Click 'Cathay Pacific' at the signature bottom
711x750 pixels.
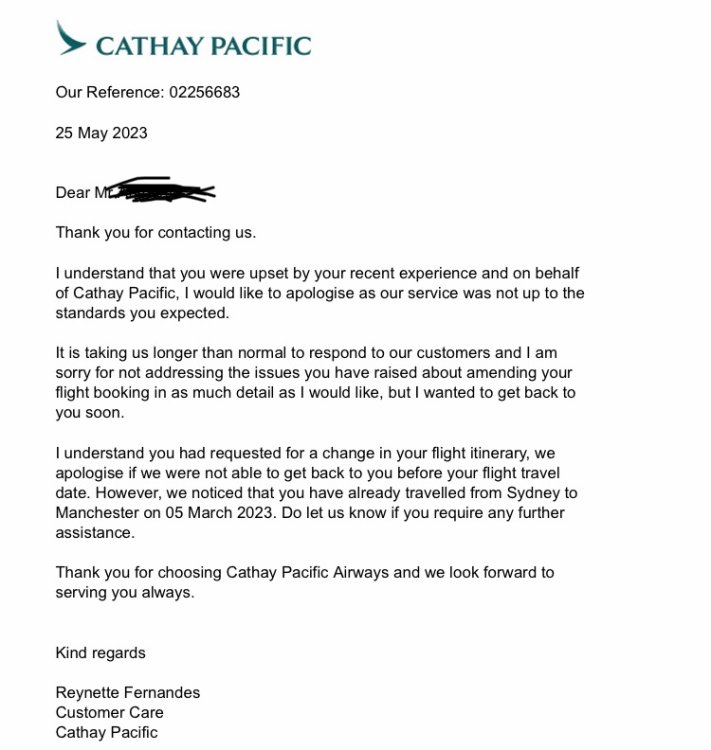pos(106,732)
